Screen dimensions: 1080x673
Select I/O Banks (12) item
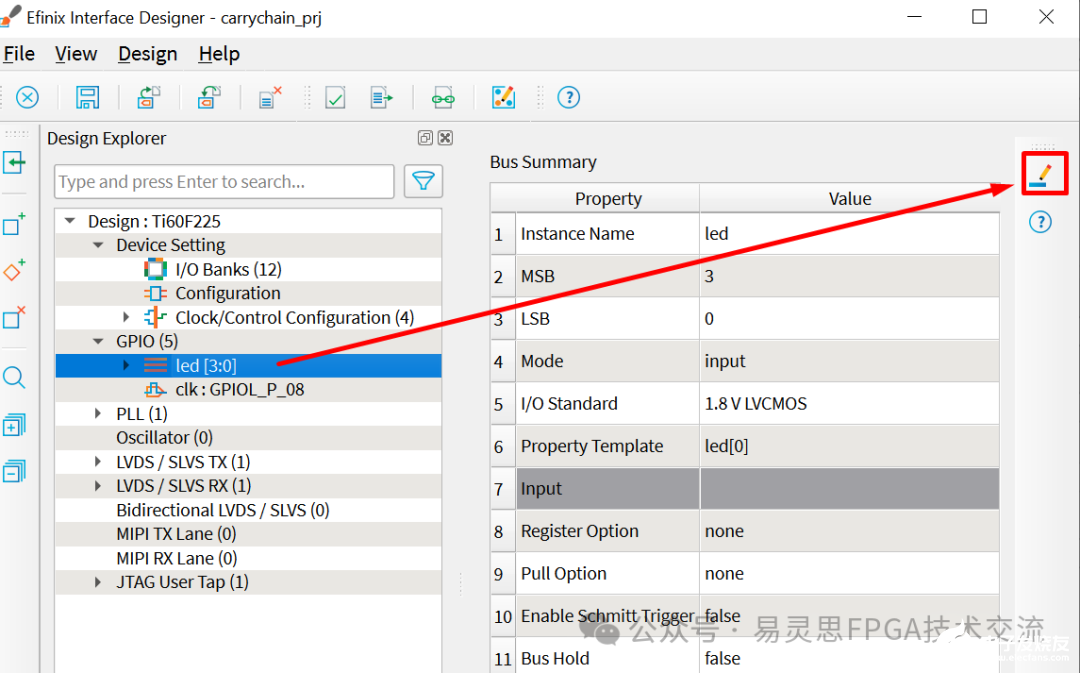point(228,269)
